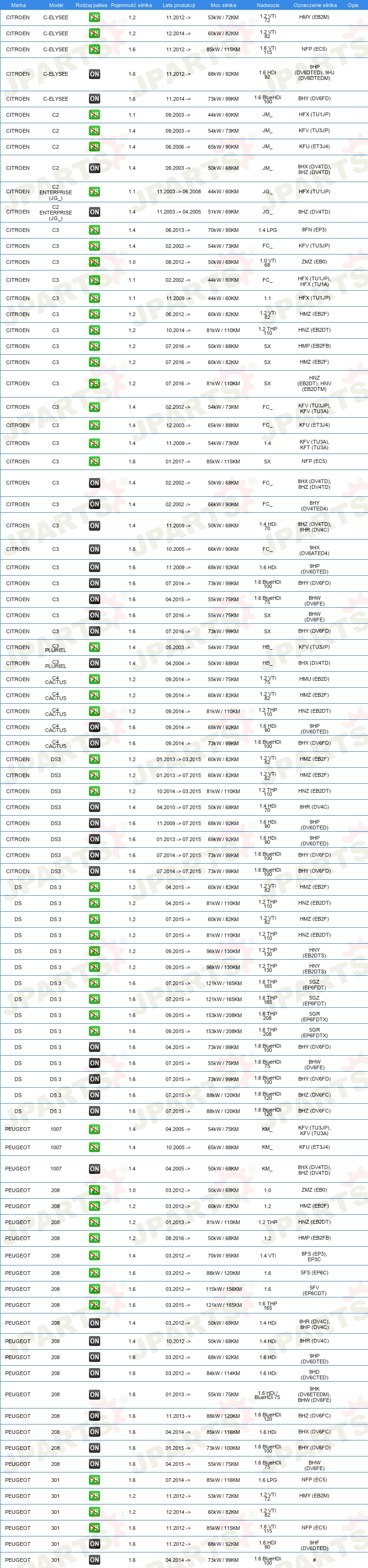Click the '9HP (DV6DTED), 9HJ (DV6DTEDM)' engine cell
The height and width of the screenshot is (1568, 368).
click(314, 72)
